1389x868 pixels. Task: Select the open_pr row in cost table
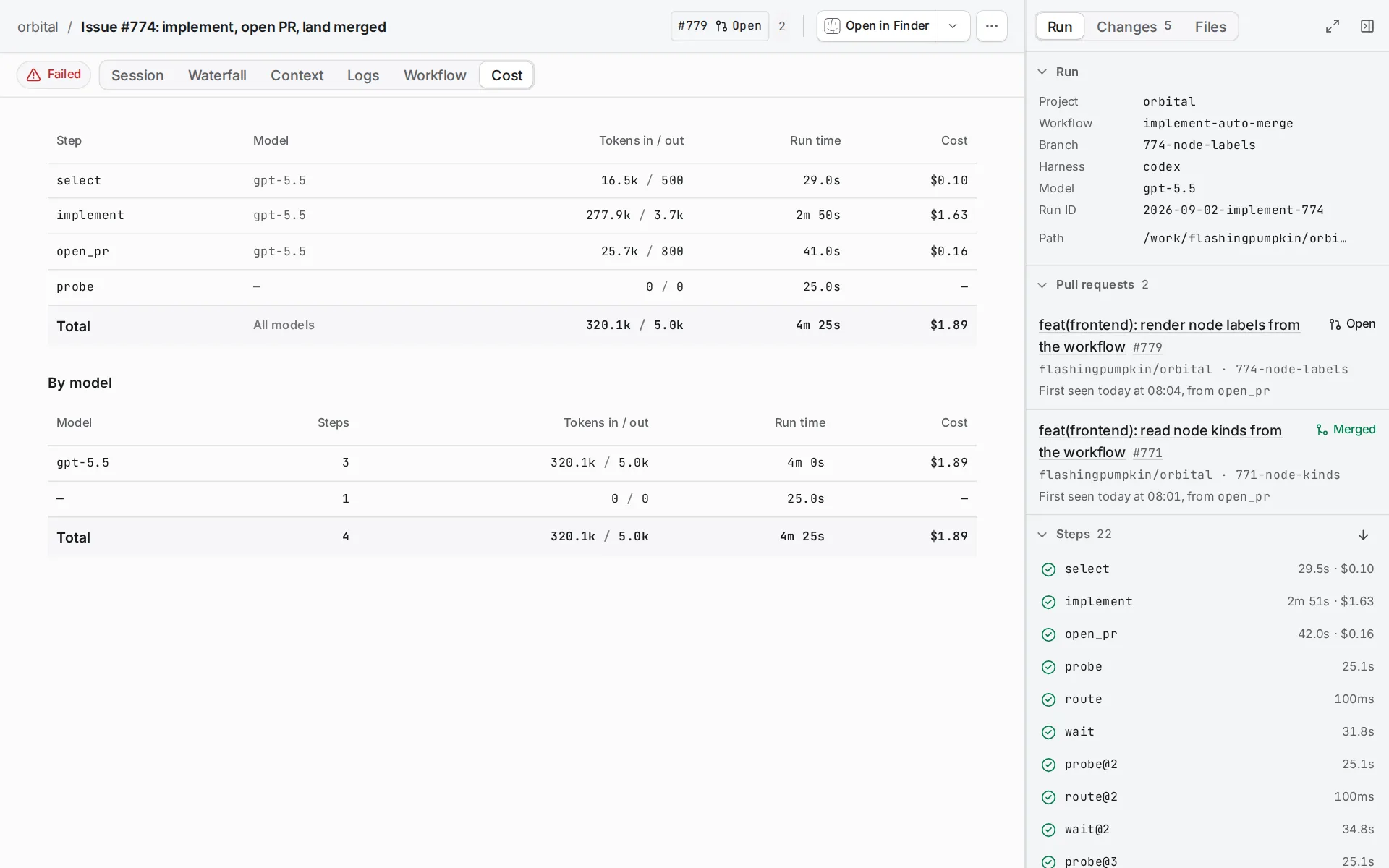[x=512, y=252]
